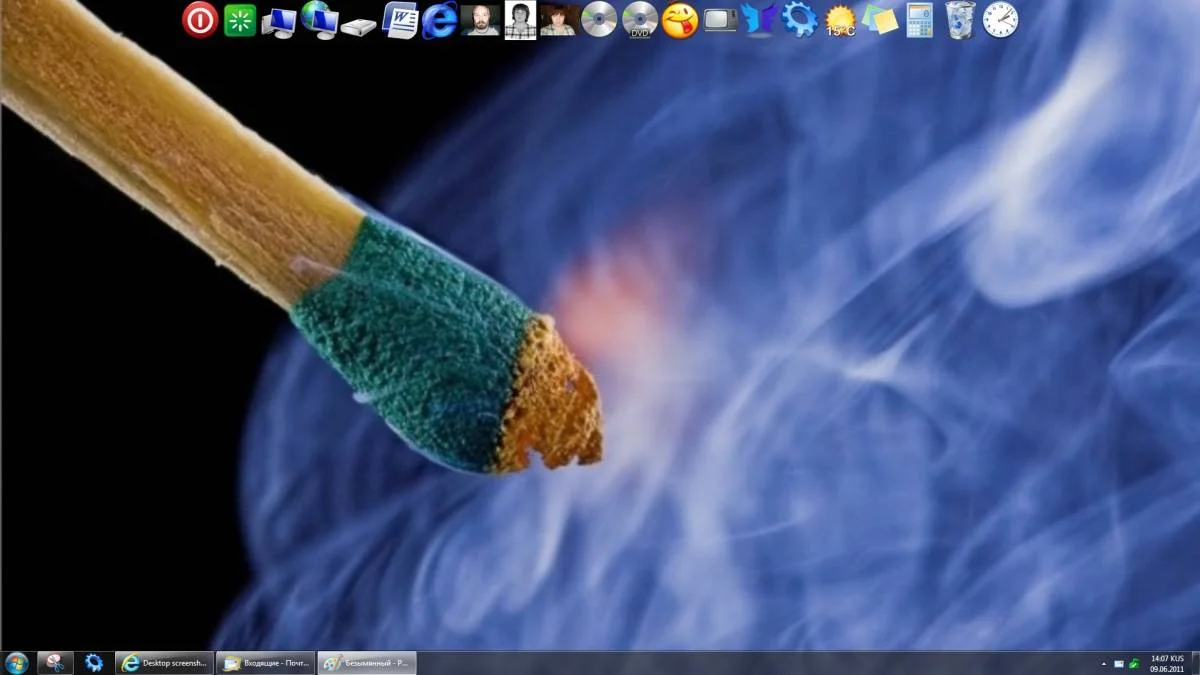Switch to the Безымянный Paint taskbar window
1200x675 pixels.
[x=367, y=662]
